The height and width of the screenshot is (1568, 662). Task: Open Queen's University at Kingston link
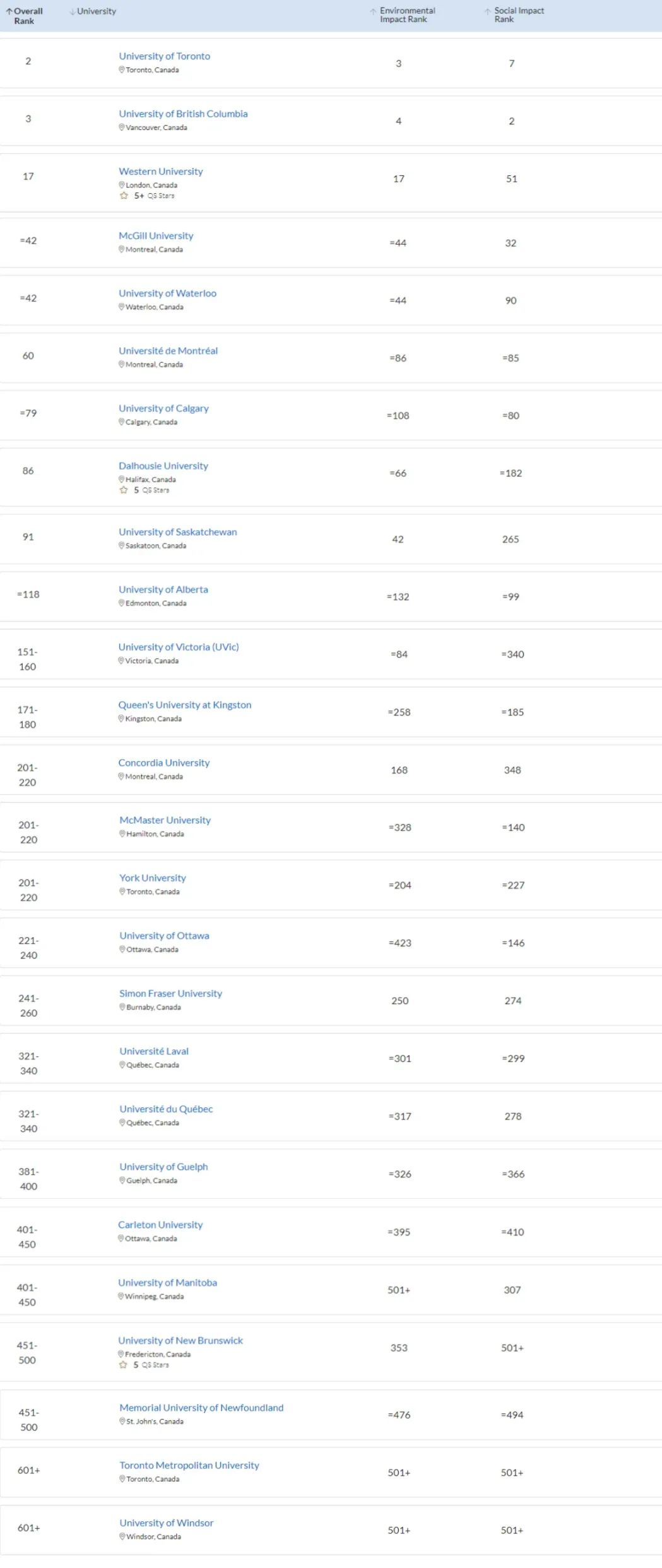point(185,705)
